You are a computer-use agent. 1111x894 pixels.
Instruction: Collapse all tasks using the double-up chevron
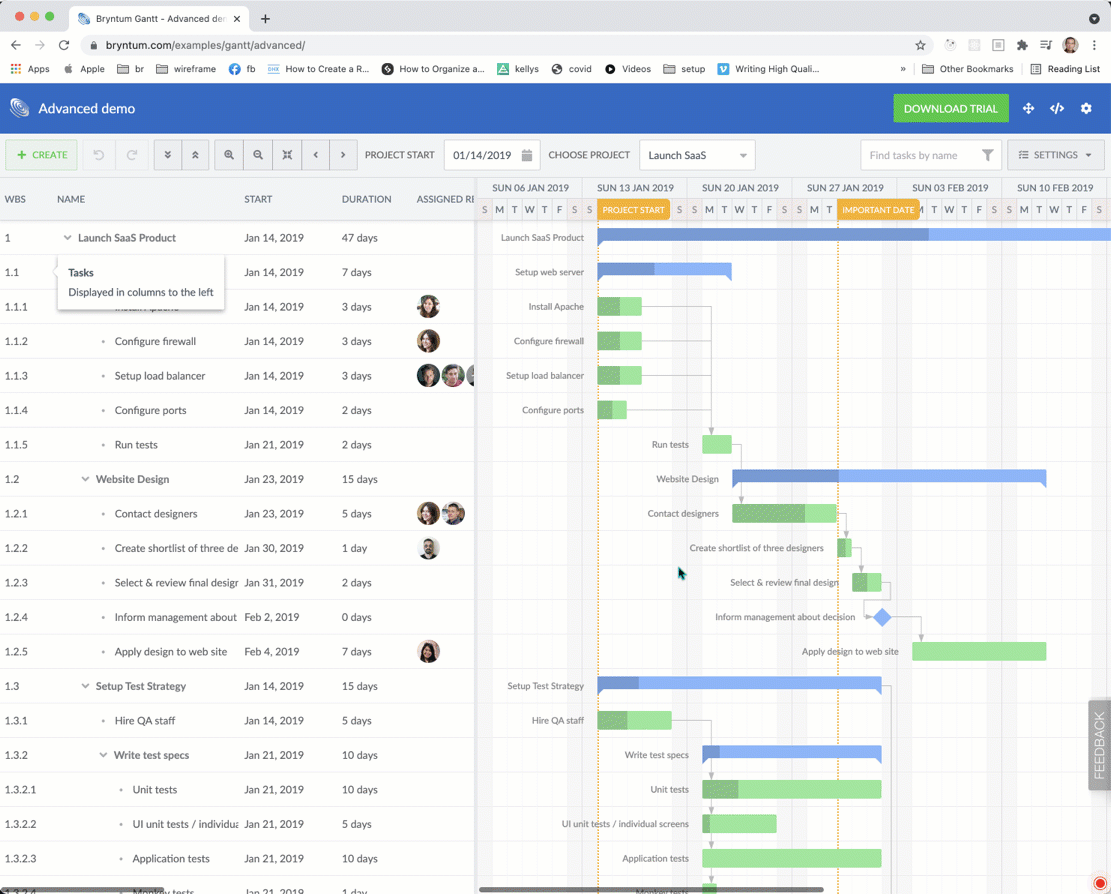(195, 155)
